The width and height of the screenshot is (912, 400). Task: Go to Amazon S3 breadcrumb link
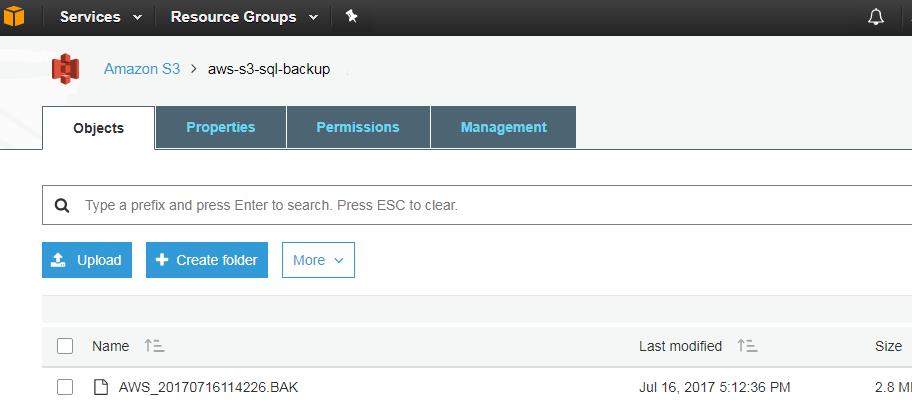(142, 70)
